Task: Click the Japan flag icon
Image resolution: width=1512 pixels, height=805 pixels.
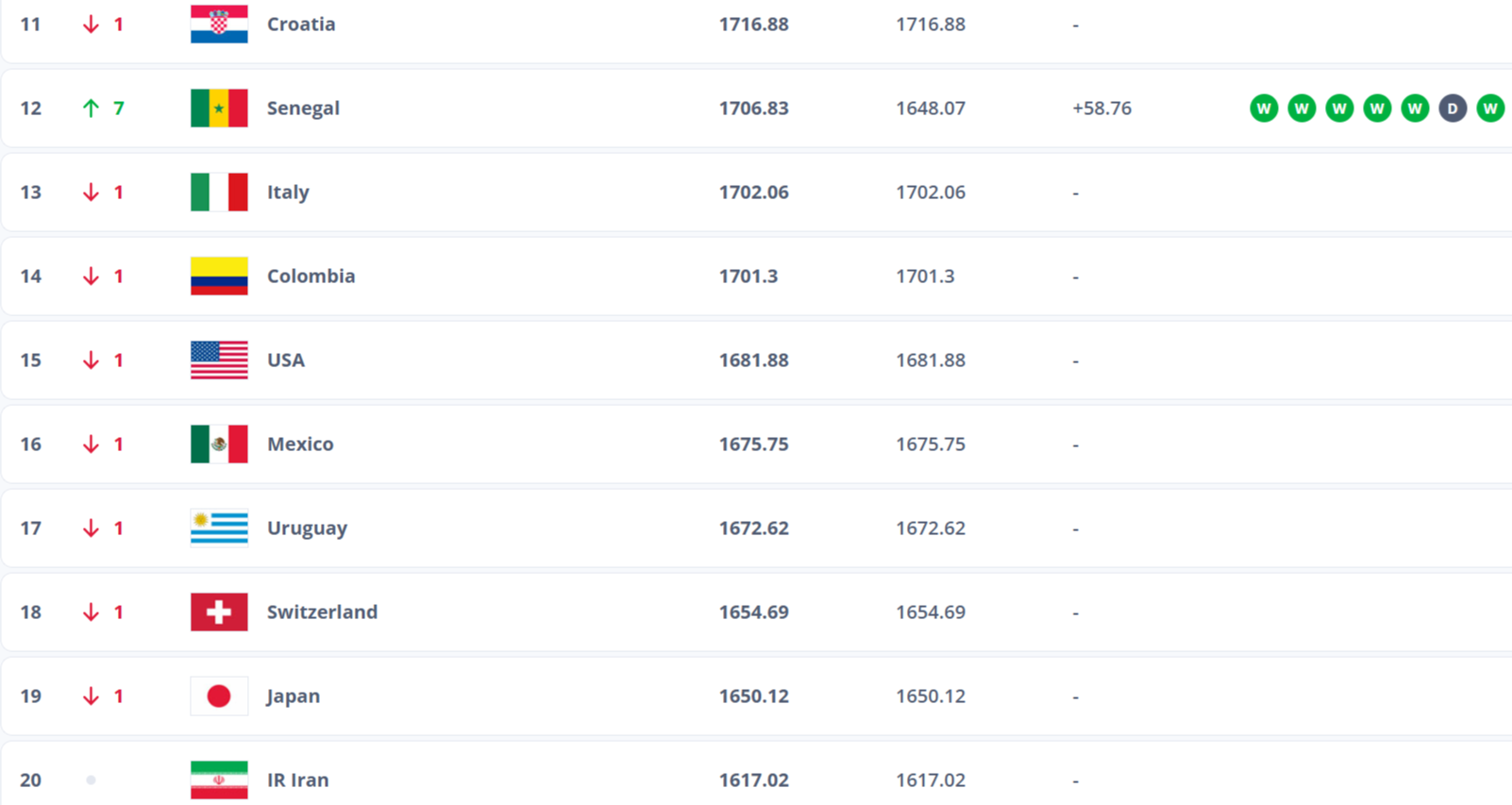Action: (219, 696)
